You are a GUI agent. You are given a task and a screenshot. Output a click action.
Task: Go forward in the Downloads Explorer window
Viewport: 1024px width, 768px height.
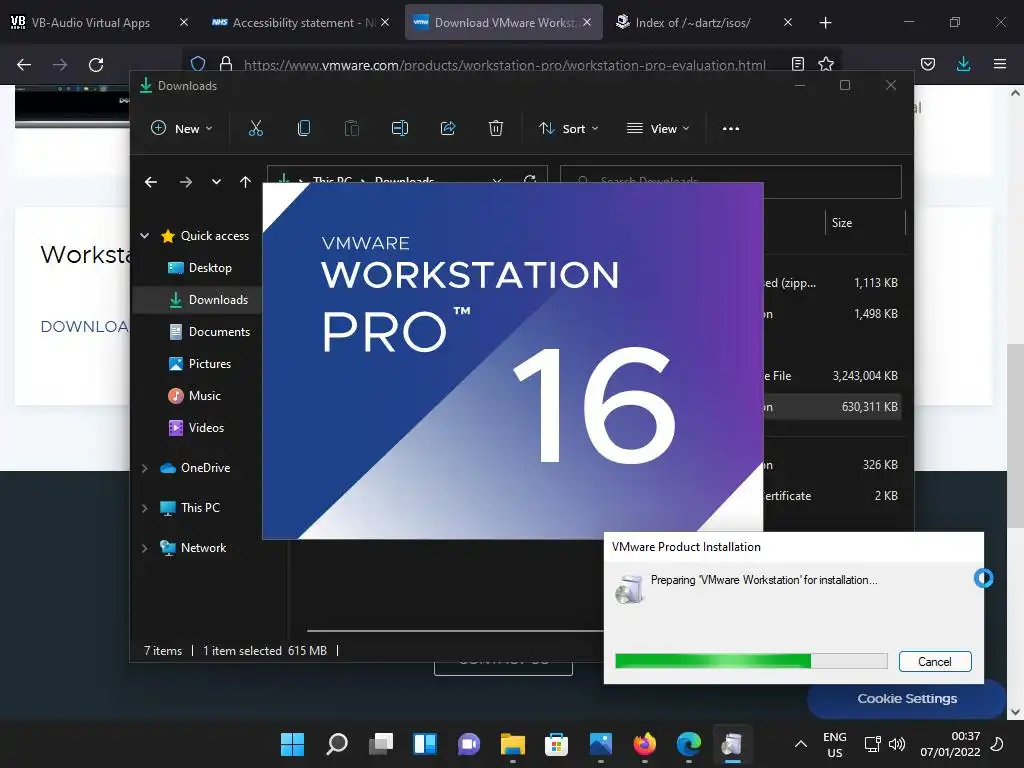tap(185, 182)
